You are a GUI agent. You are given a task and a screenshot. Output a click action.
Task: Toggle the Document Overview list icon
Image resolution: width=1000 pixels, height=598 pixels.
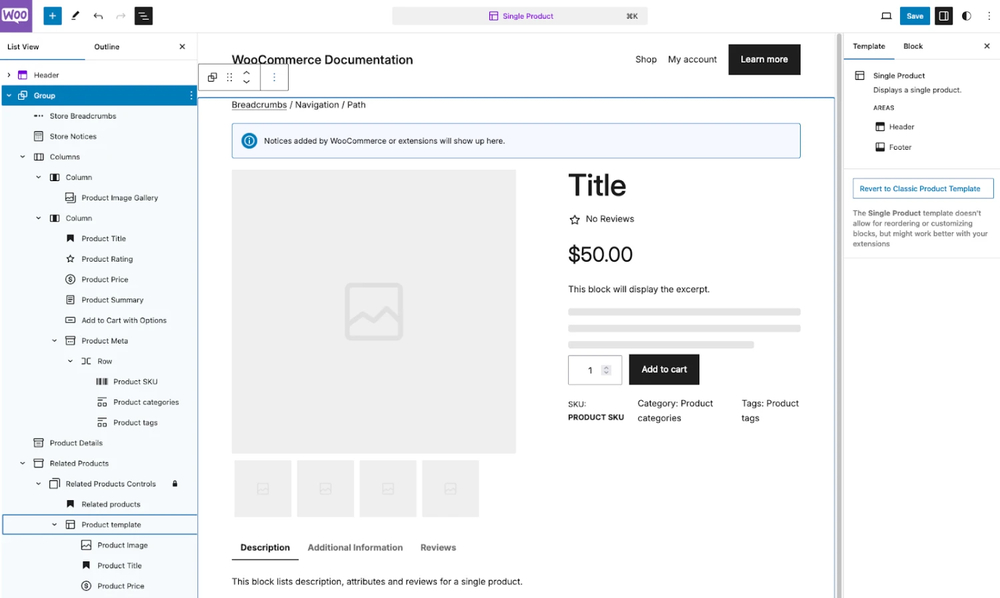point(143,15)
